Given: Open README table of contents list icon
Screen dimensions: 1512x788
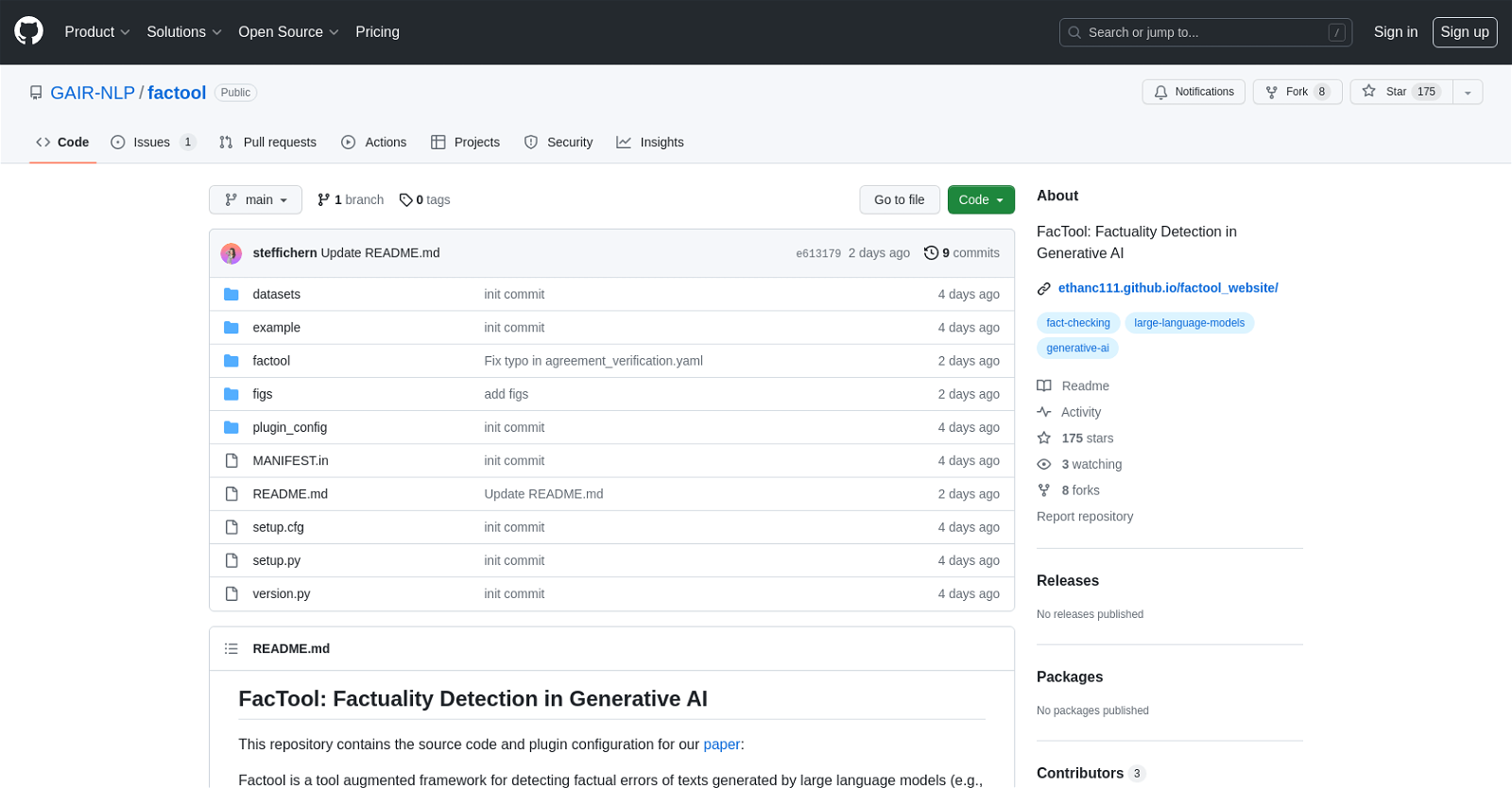Looking at the screenshot, I should (x=232, y=648).
